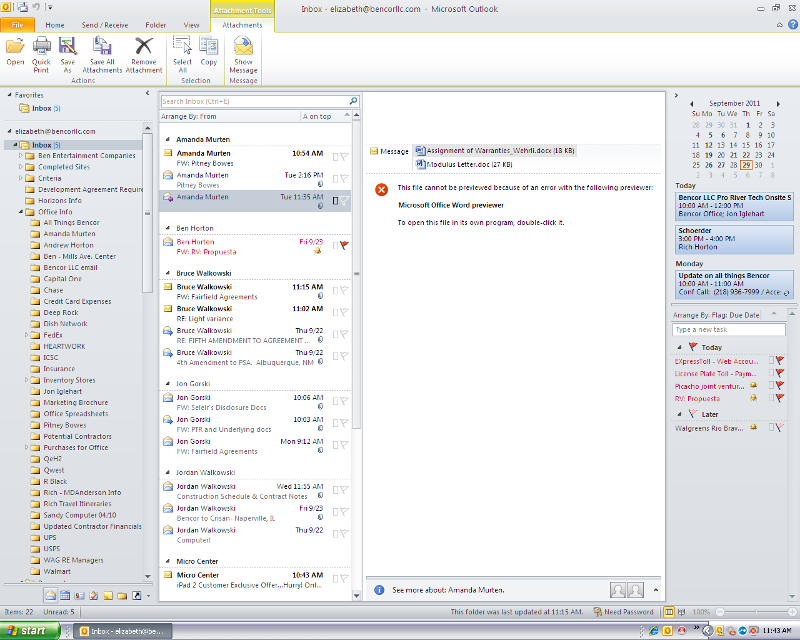Flag Bruce Walkowski 11:02 AM message
The width and height of the screenshot is (800, 640).
click(344, 312)
